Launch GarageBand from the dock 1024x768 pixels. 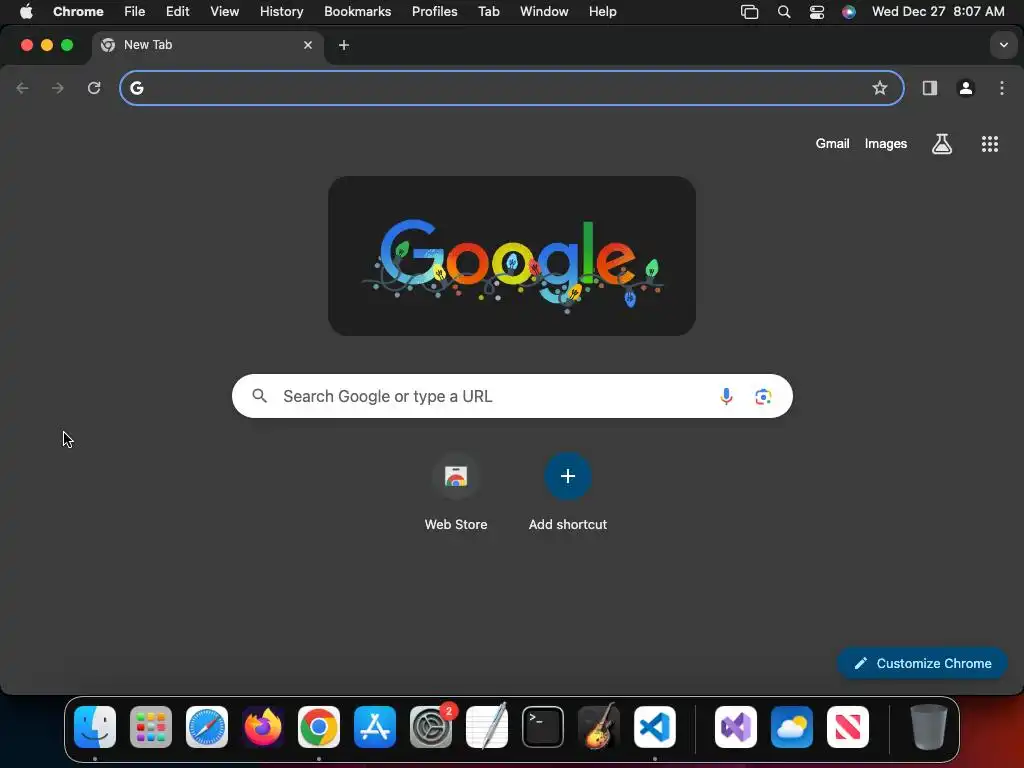[x=599, y=726]
